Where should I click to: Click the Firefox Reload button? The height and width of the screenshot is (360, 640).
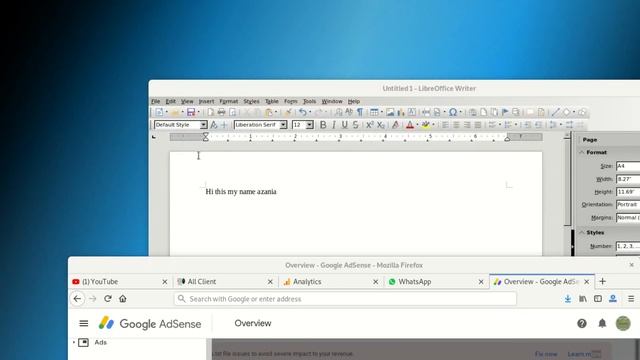[108, 299]
